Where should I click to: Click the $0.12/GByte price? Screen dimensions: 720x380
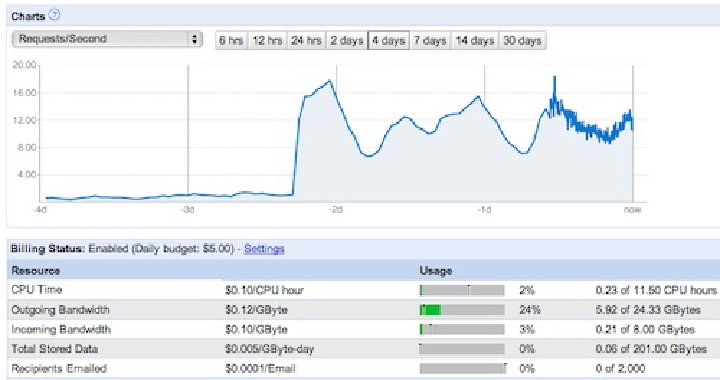256,310
